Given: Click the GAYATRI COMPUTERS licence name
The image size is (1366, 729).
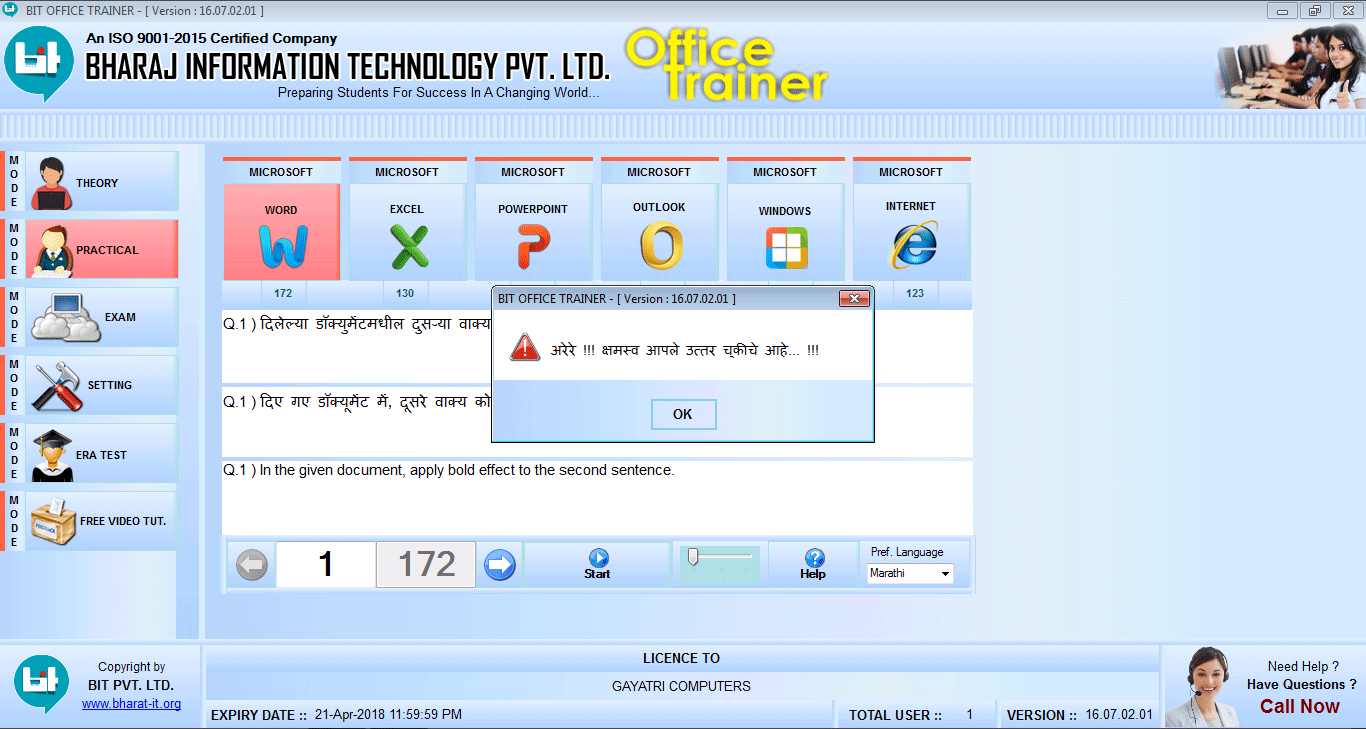Looking at the screenshot, I should (681, 686).
